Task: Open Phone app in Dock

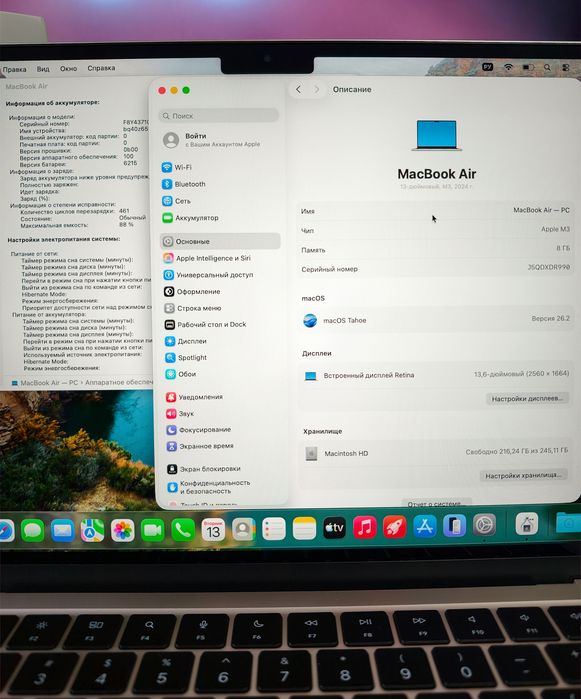Action: click(x=183, y=530)
